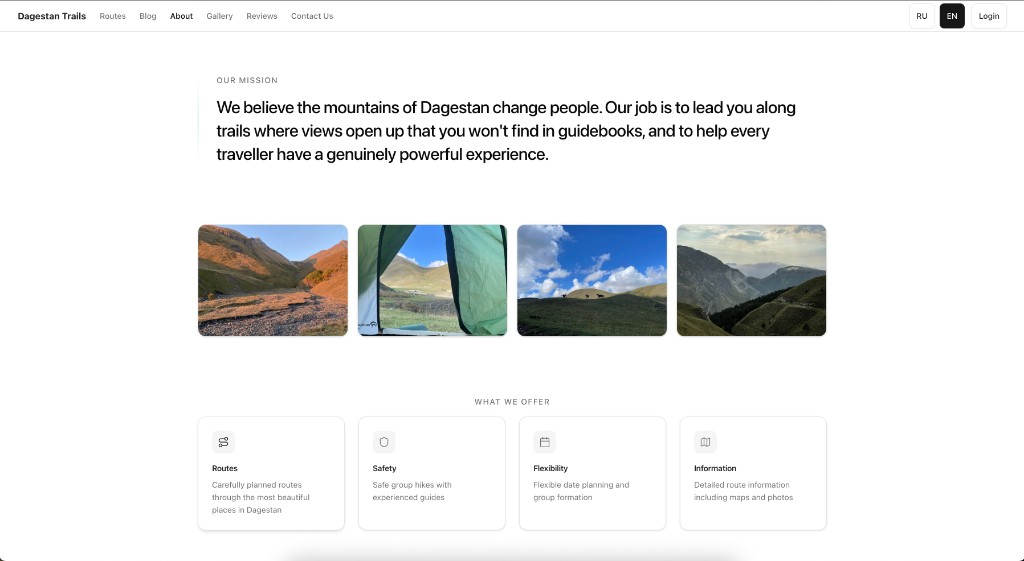
Task: View the blue sky hillside photo
Action: [592, 280]
